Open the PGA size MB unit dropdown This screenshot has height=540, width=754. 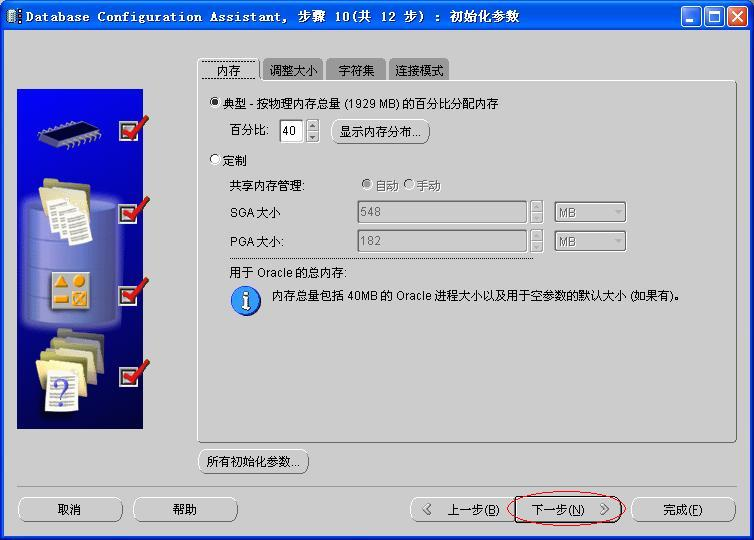click(590, 241)
